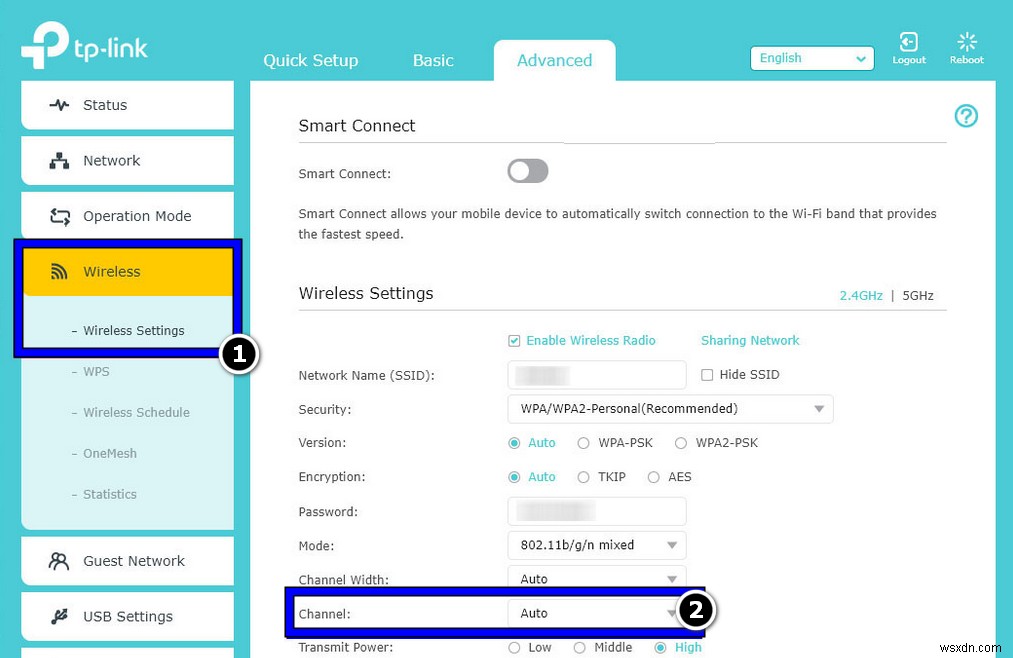Open the Mode 802.11b/g/n dropdown
Screen dimensions: 1013x658
[x=597, y=545]
